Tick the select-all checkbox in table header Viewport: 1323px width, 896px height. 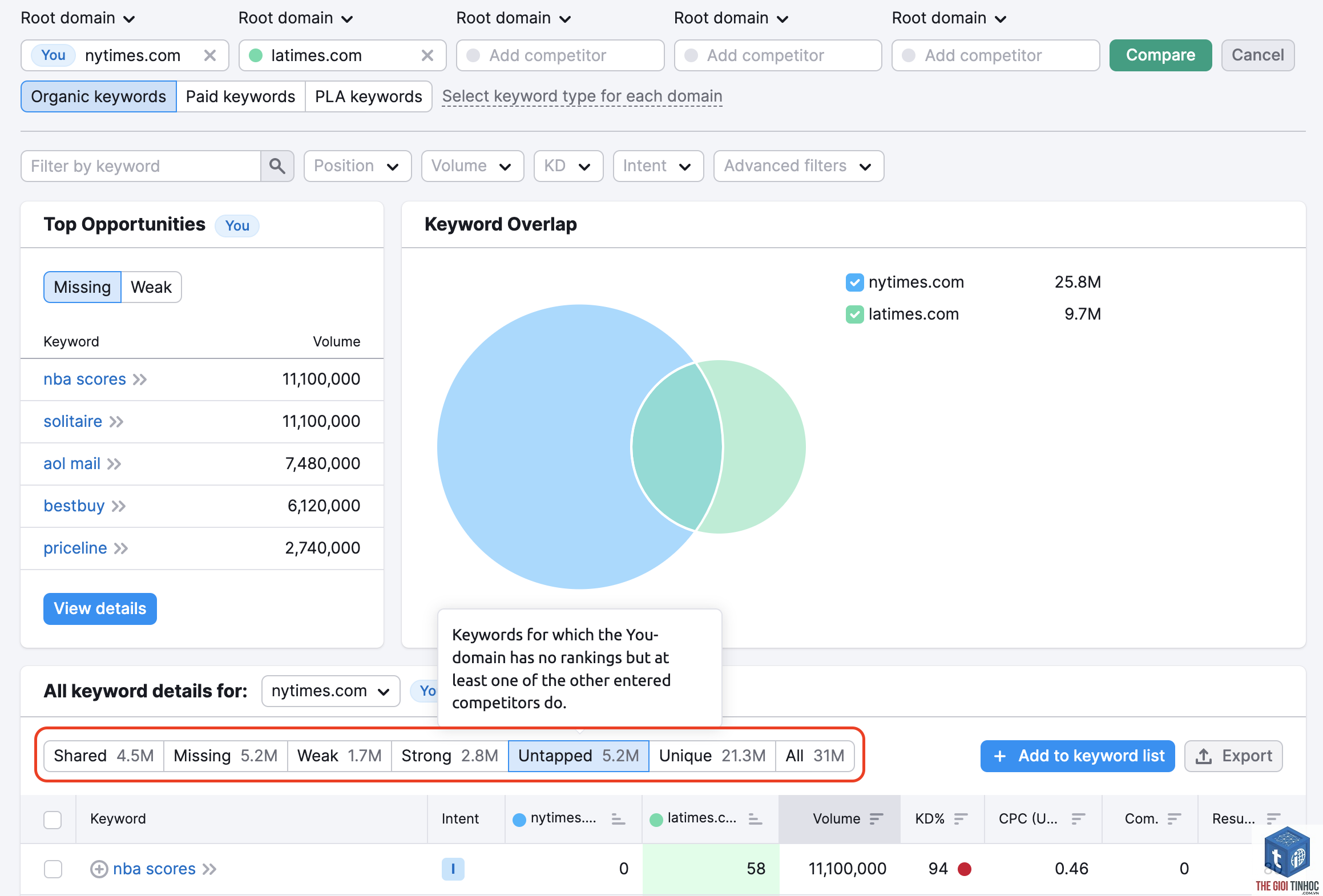[x=53, y=820]
